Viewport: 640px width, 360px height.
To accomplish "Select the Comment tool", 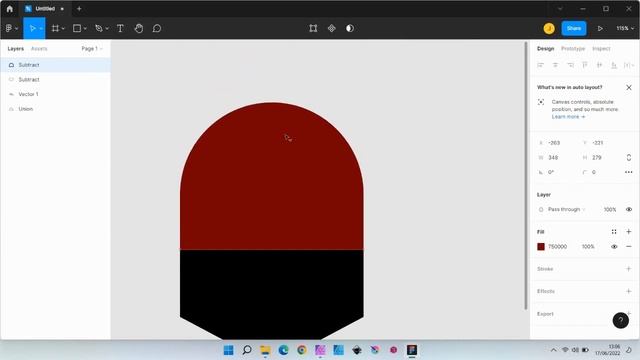I will [x=157, y=29].
